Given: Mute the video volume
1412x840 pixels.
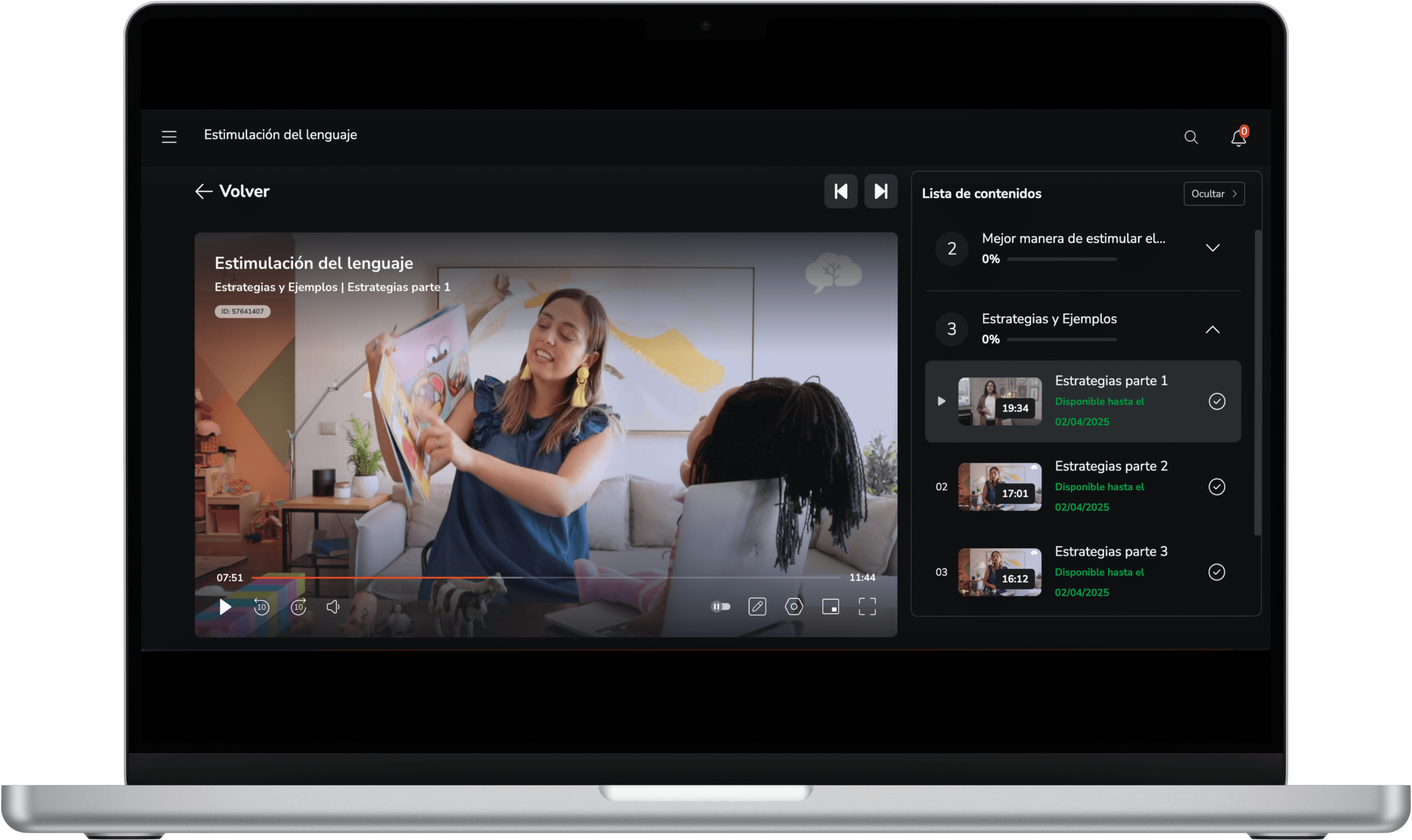Looking at the screenshot, I should click(x=333, y=607).
